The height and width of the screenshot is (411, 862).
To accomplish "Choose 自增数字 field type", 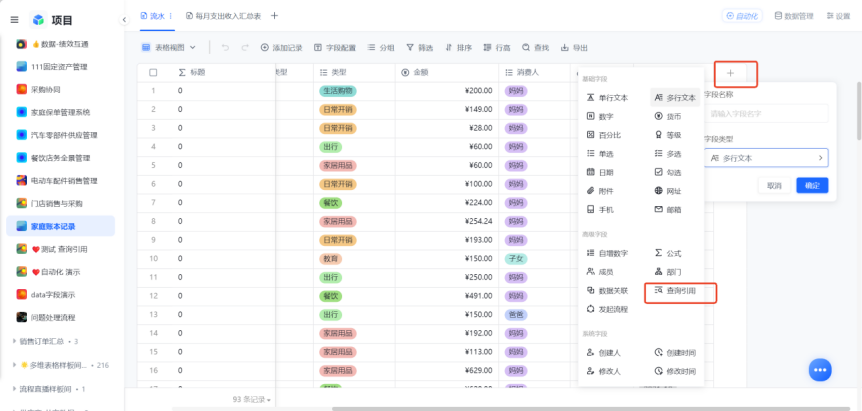I will coord(607,253).
